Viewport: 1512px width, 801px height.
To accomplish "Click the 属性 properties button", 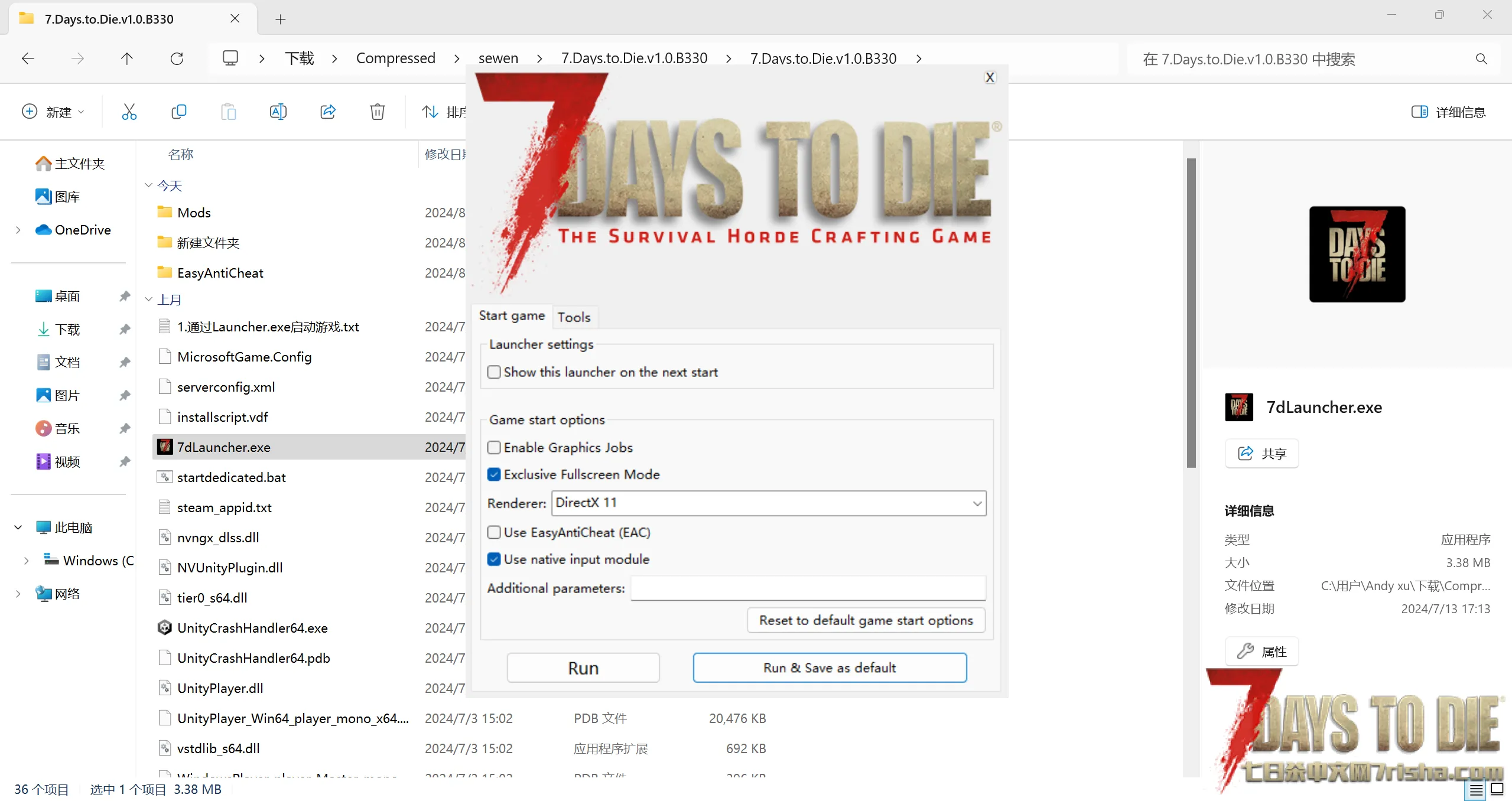I will tap(1261, 652).
